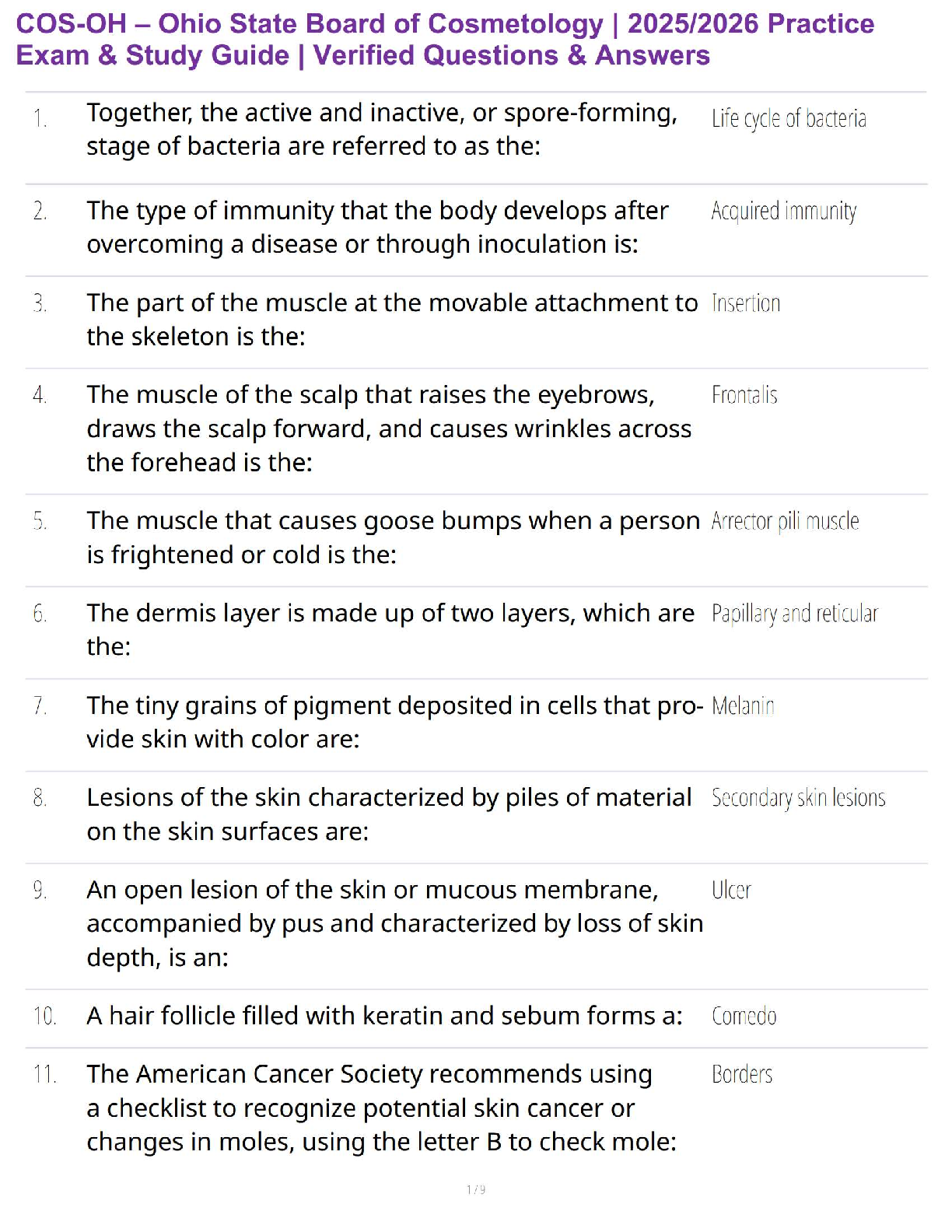Click the question about spore-forming bacteria stages

point(381,130)
